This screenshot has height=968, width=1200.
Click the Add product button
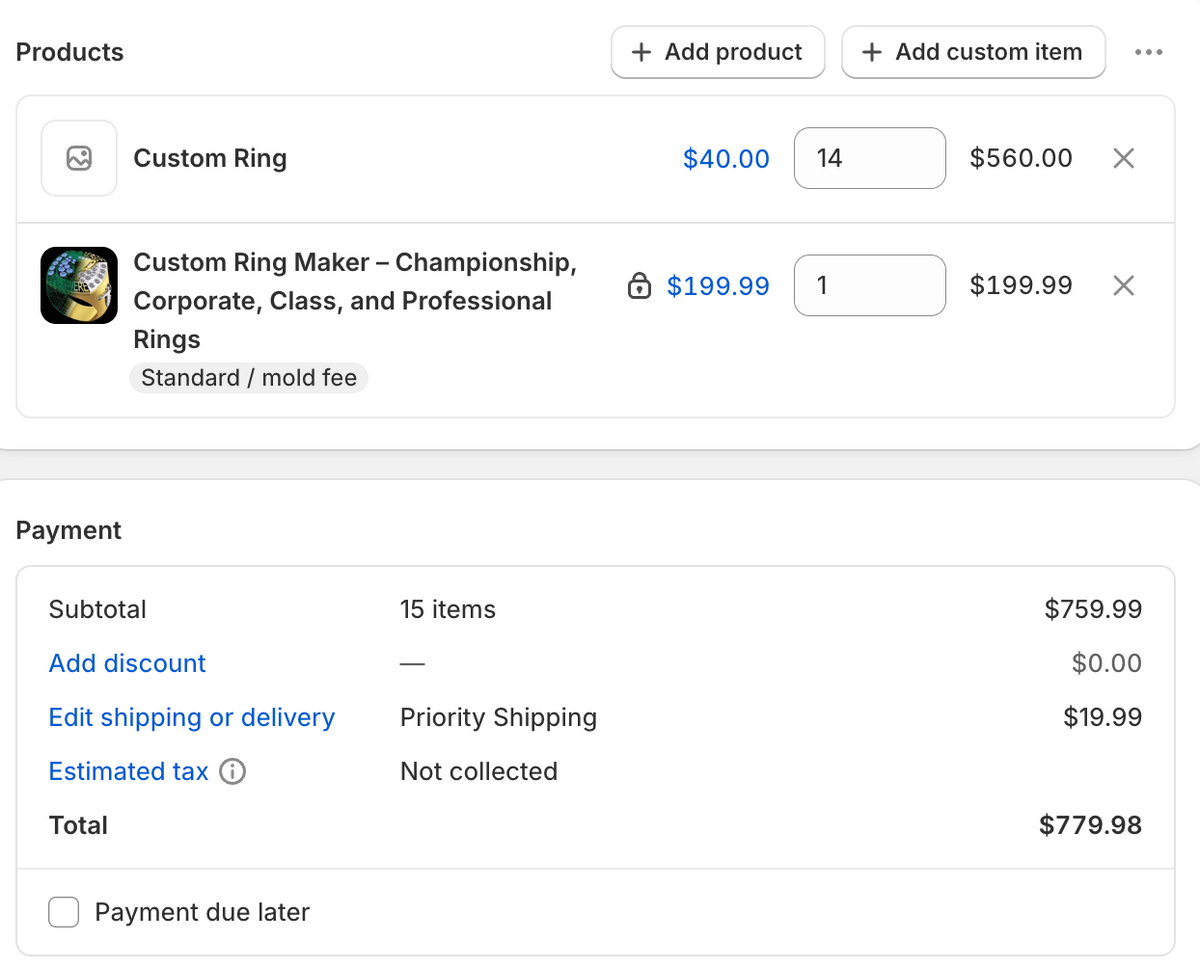718,52
